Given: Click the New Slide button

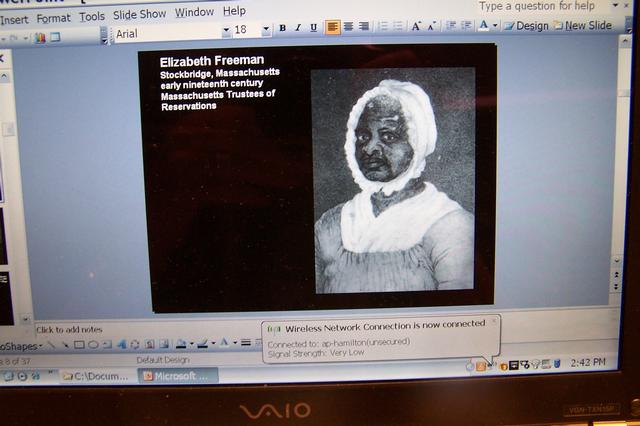Looking at the screenshot, I should 583,25.
